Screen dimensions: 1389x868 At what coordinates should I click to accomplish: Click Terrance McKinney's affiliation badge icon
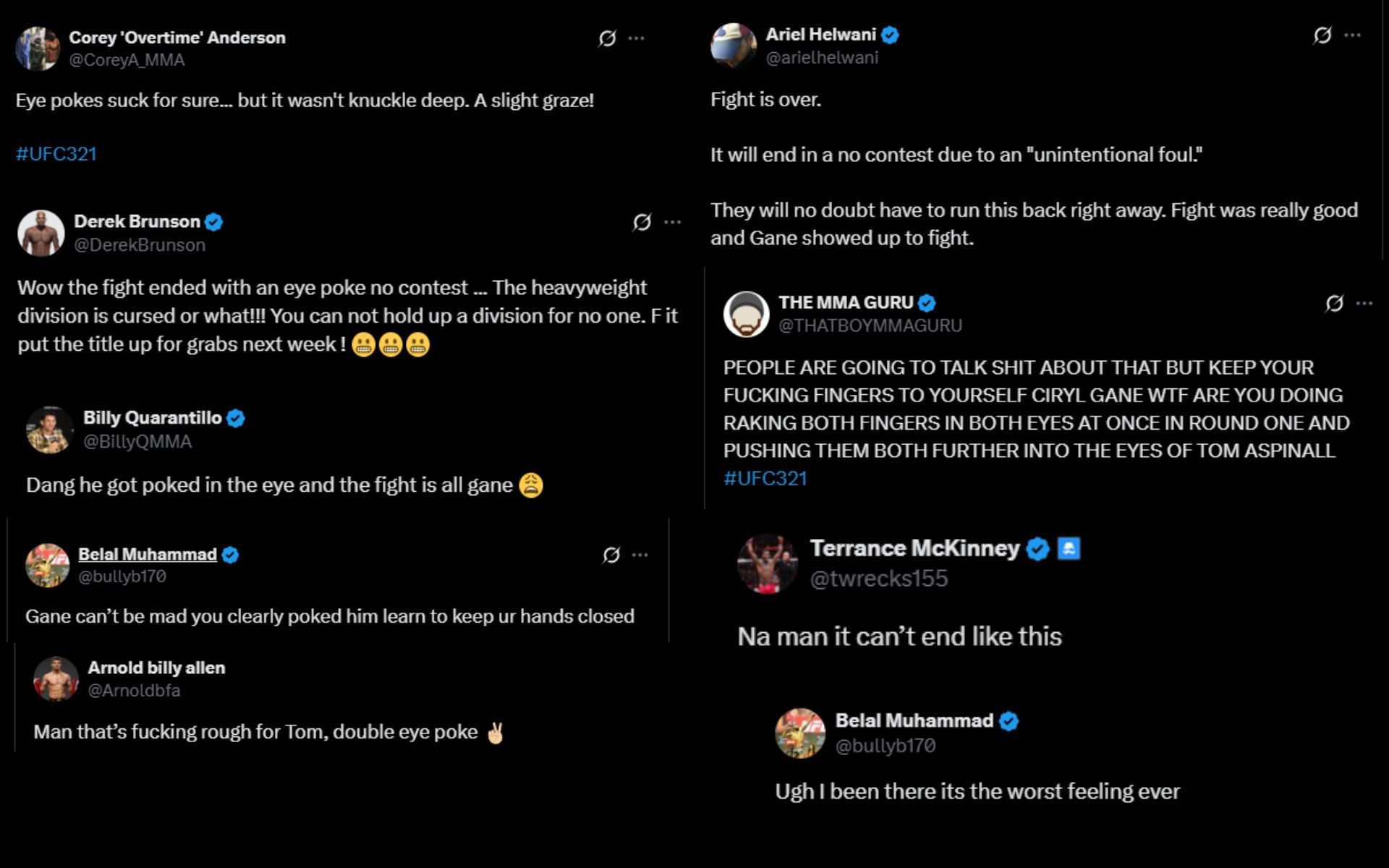coord(1069,549)
